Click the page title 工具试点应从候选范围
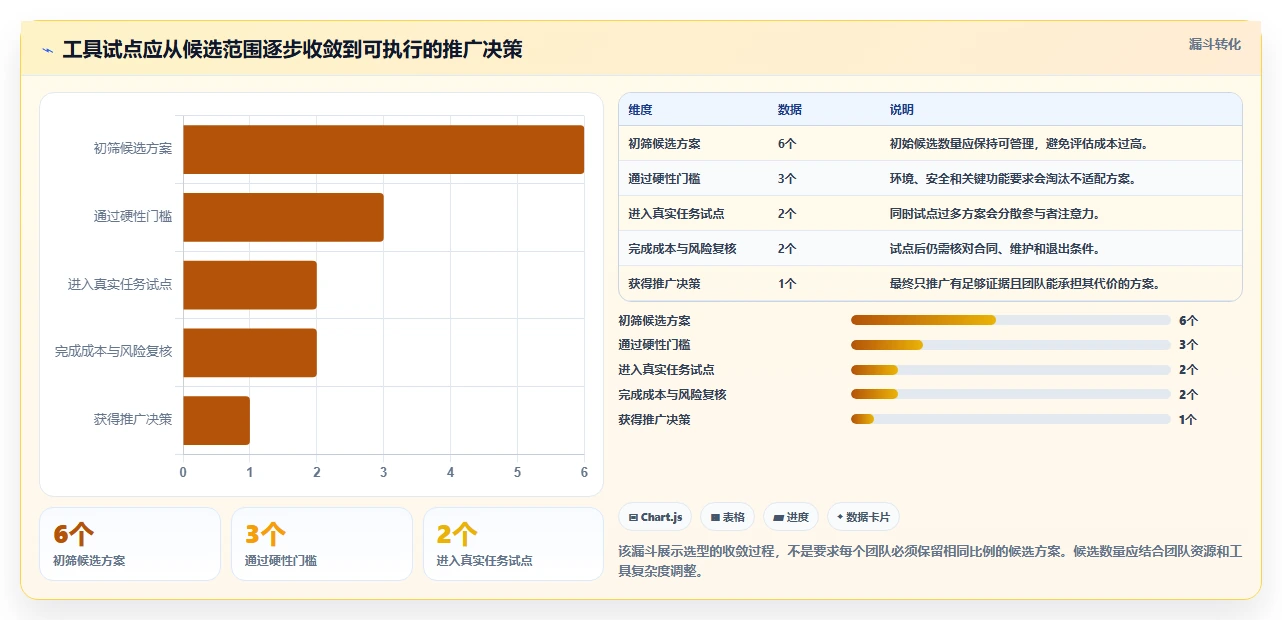Image resolution: width=1282 pixels, height=620 pixels. click(x=292, y=50)
